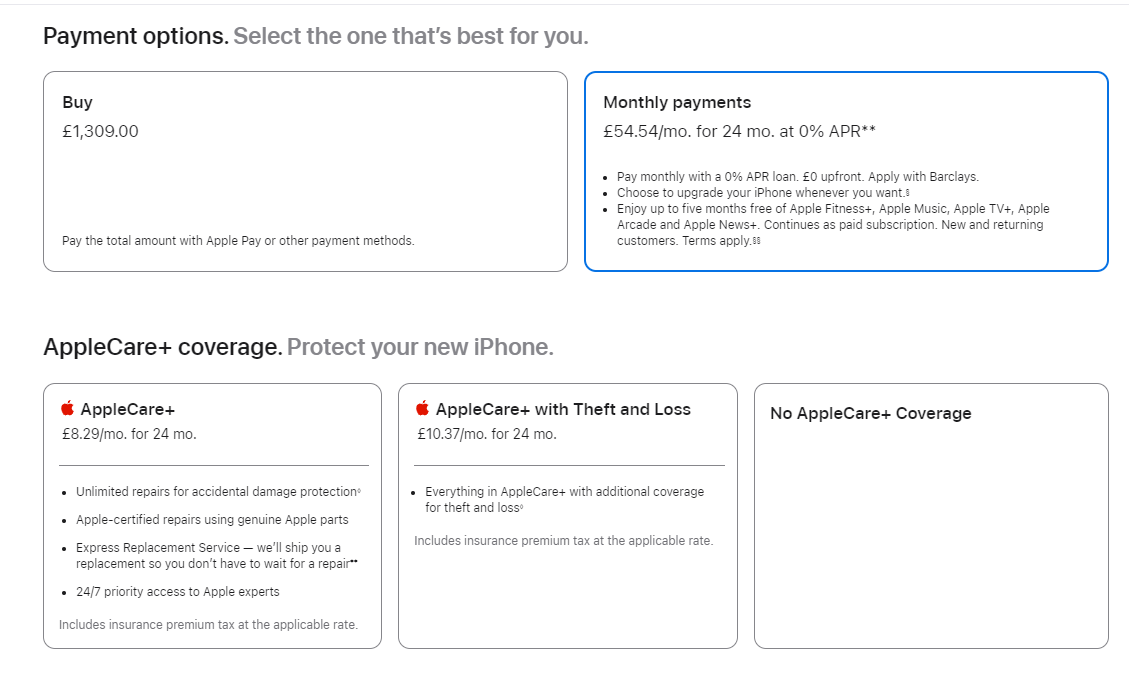Click the Apple logo beside Theft and Loss
The width and height of the screenshot is (1129, 678).
423,408
